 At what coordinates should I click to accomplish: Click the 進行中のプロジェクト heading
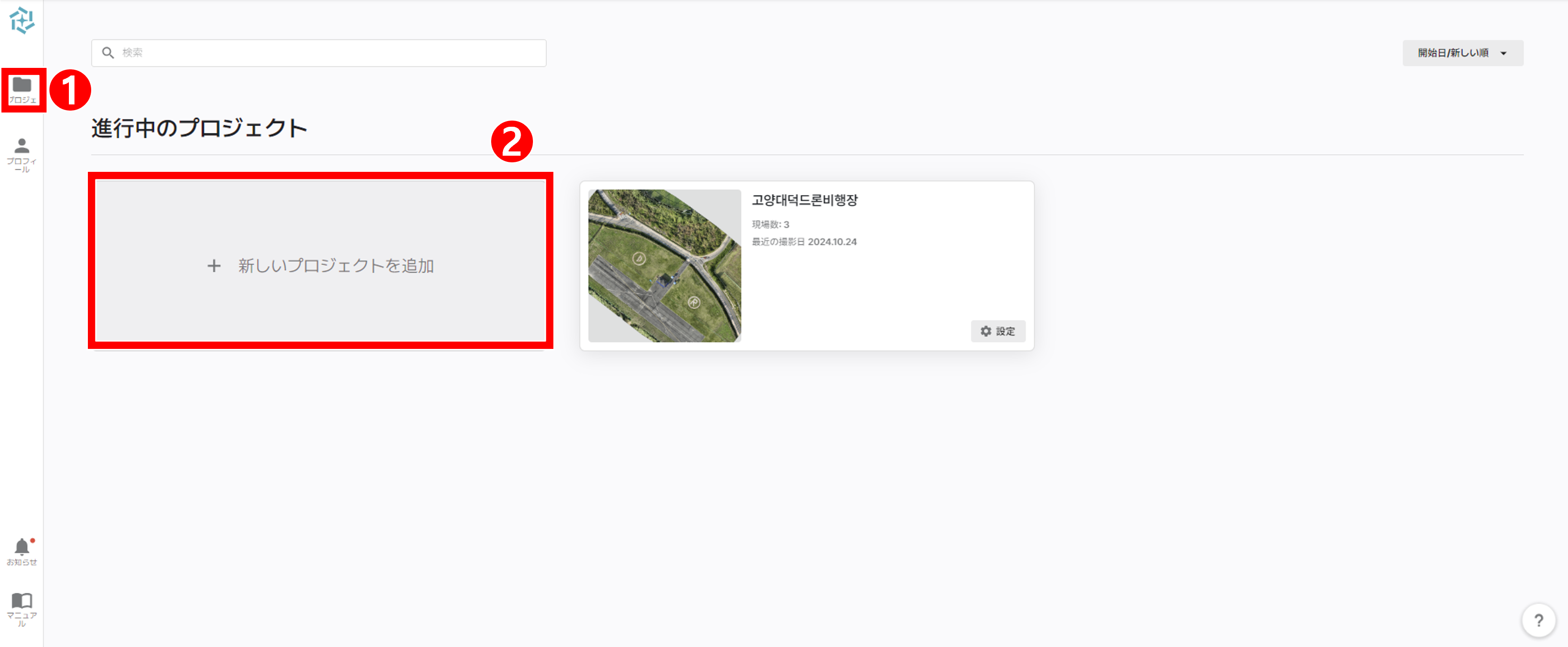pyautogui.click(x=199, y=128)
